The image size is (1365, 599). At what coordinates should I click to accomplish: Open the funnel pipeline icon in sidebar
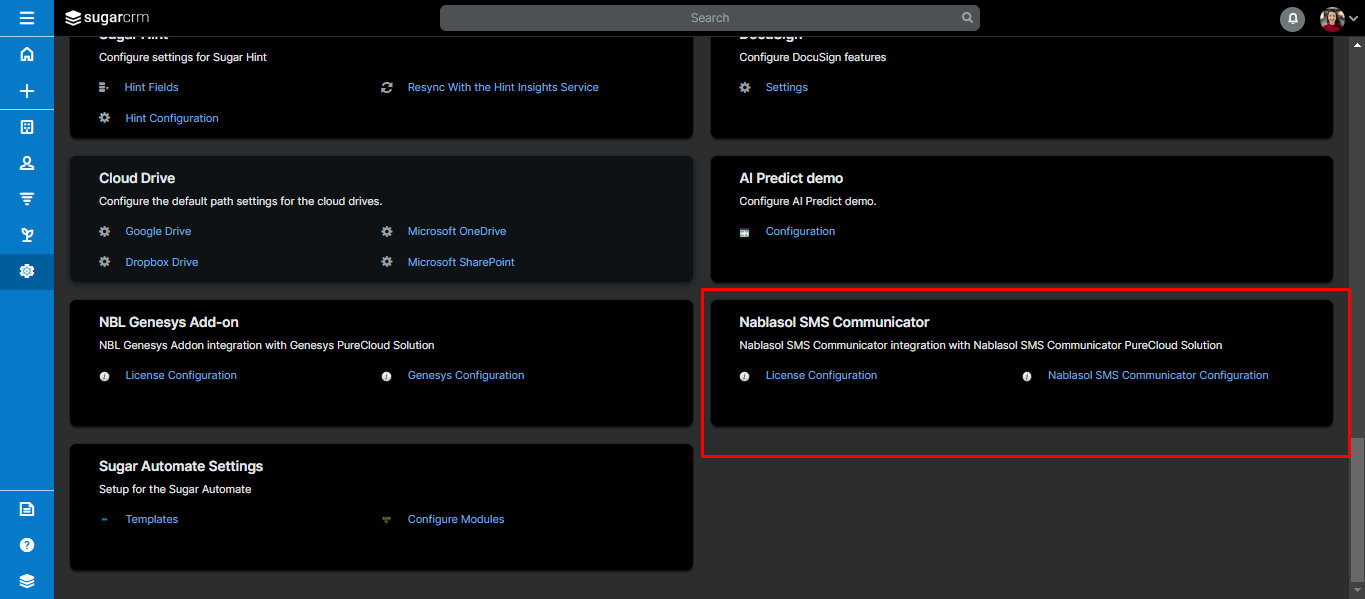pos(27,199)
